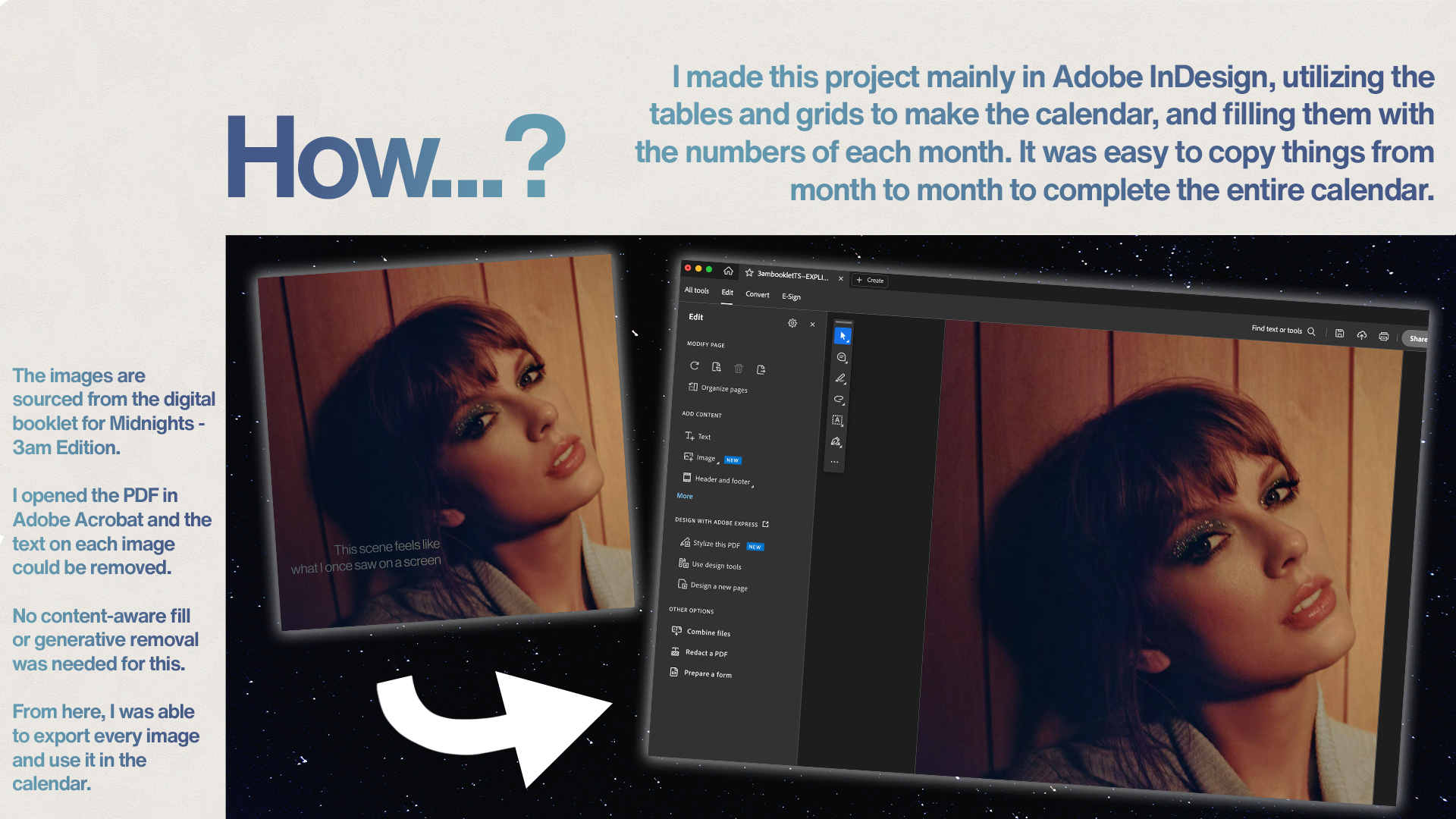Open the quick toolbar more options dots
Image resolution: width=1456 pixels, height=819 pixels.
pyautogui.click(x=834, y=462)
